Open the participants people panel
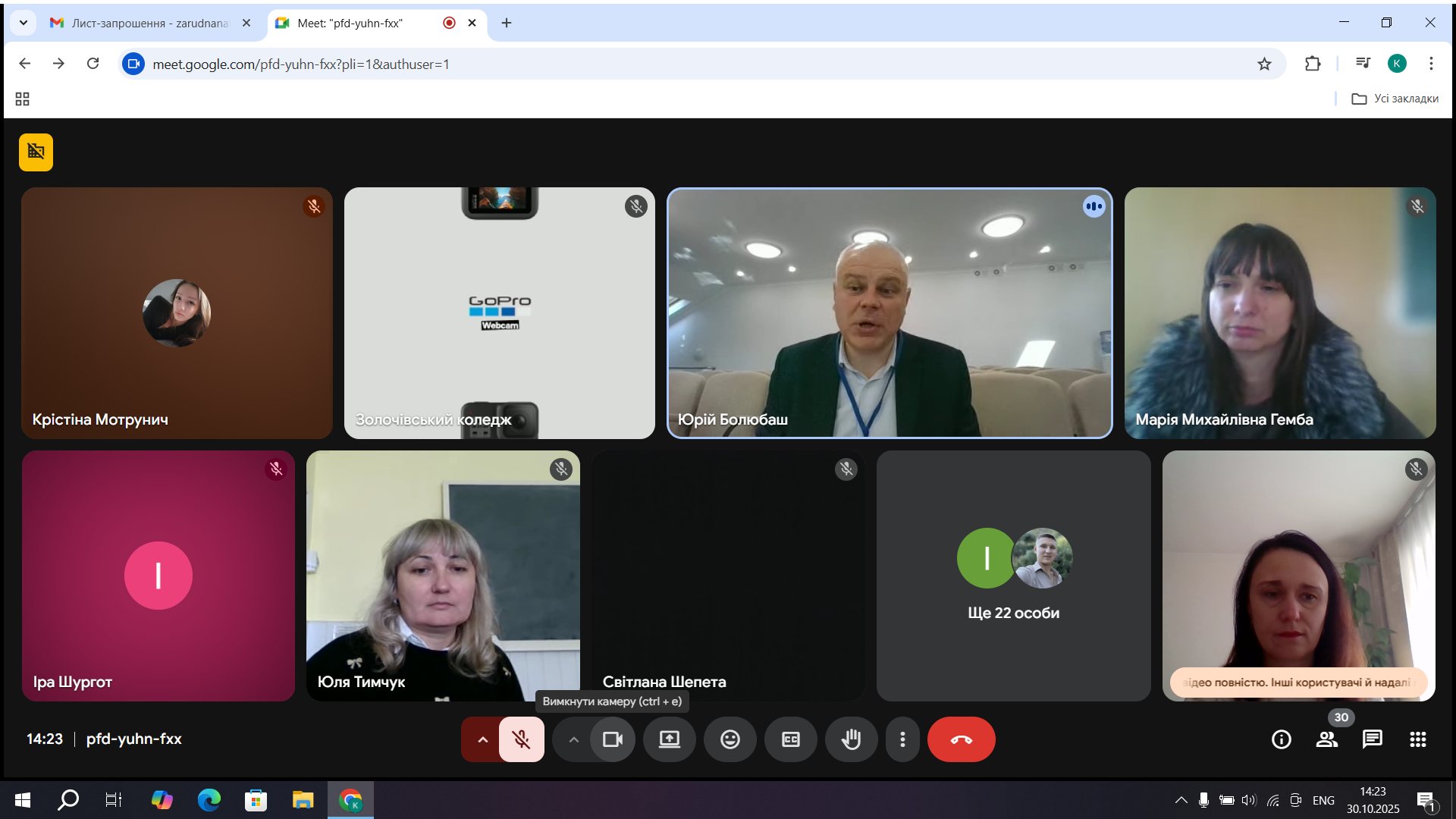 tap(1326, 739)
